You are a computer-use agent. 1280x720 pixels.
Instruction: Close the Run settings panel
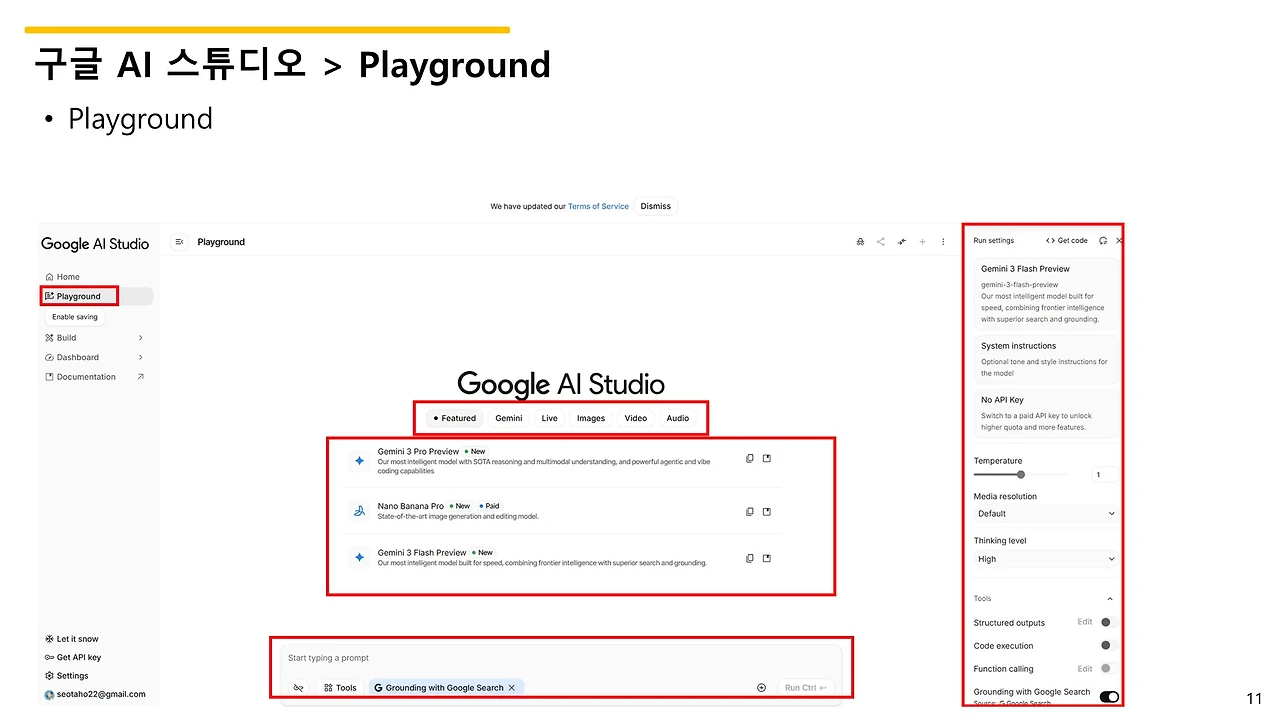[x=1119, y=241]
